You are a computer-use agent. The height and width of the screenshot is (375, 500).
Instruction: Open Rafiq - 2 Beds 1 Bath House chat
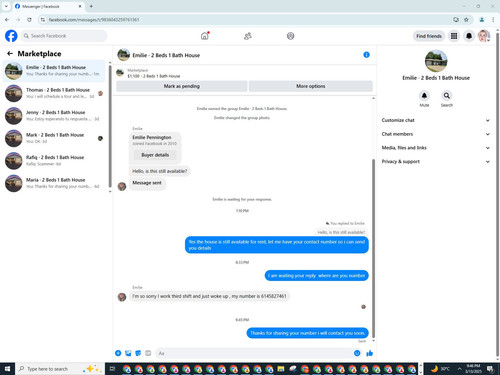coord(54,160)
